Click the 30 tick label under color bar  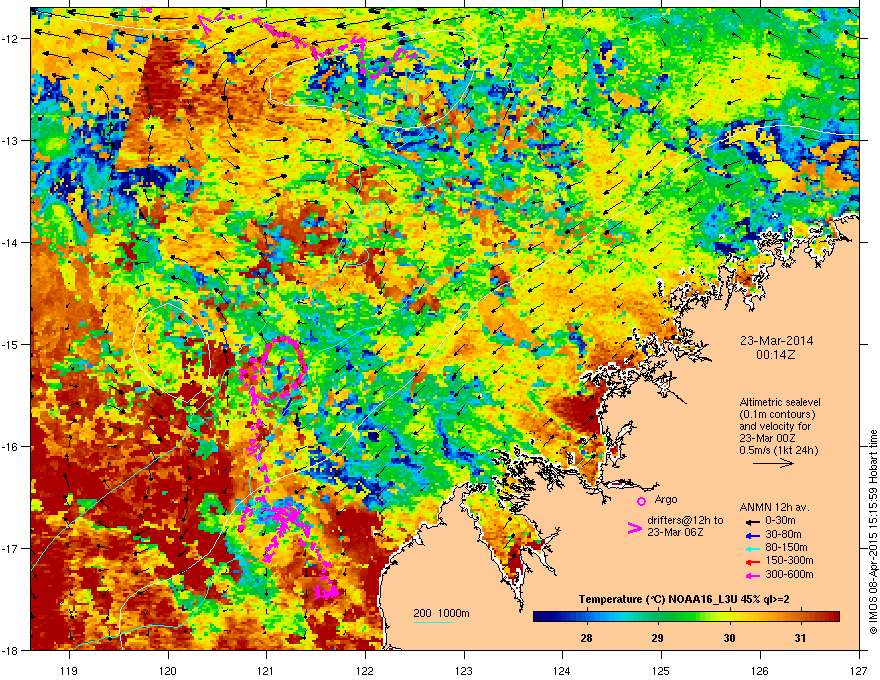click(729, 638)
